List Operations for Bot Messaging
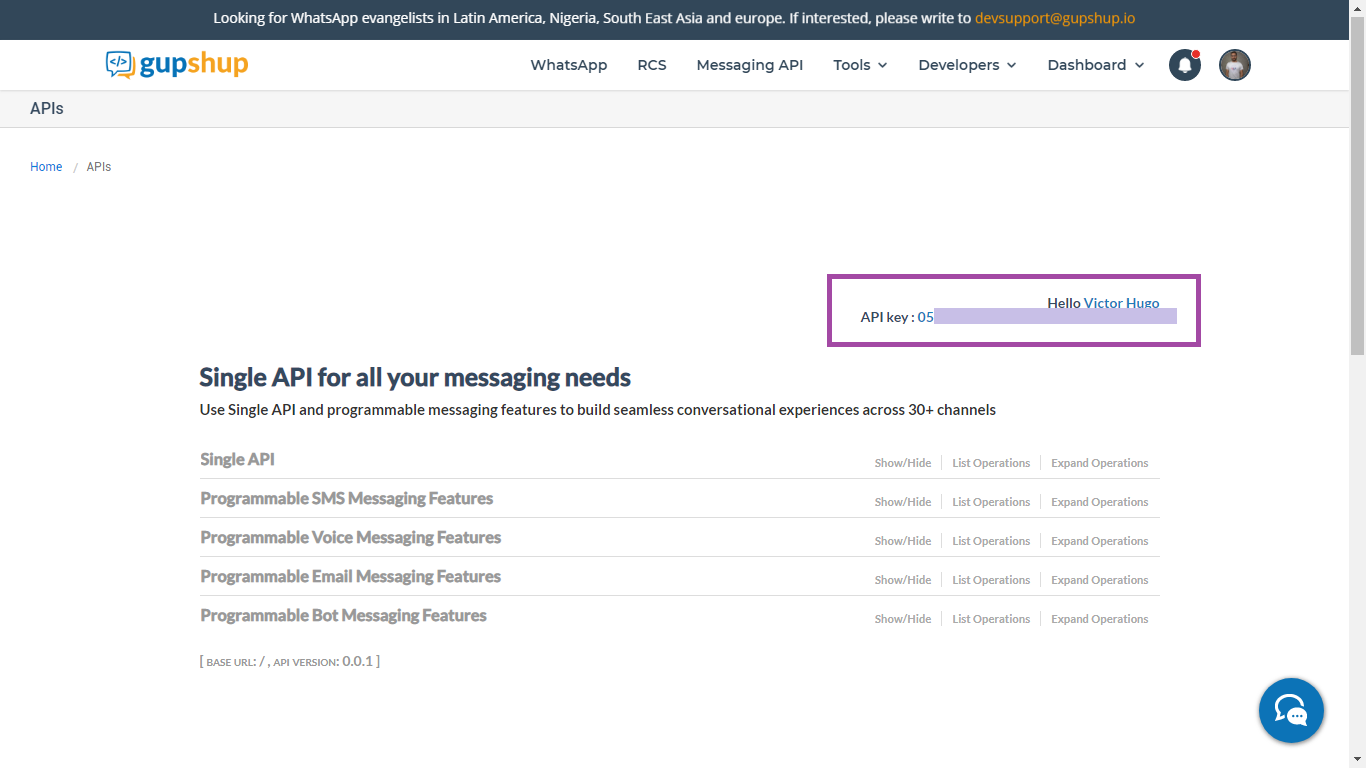The height and width of the screenshot is (768, 1366). (991, 619)
